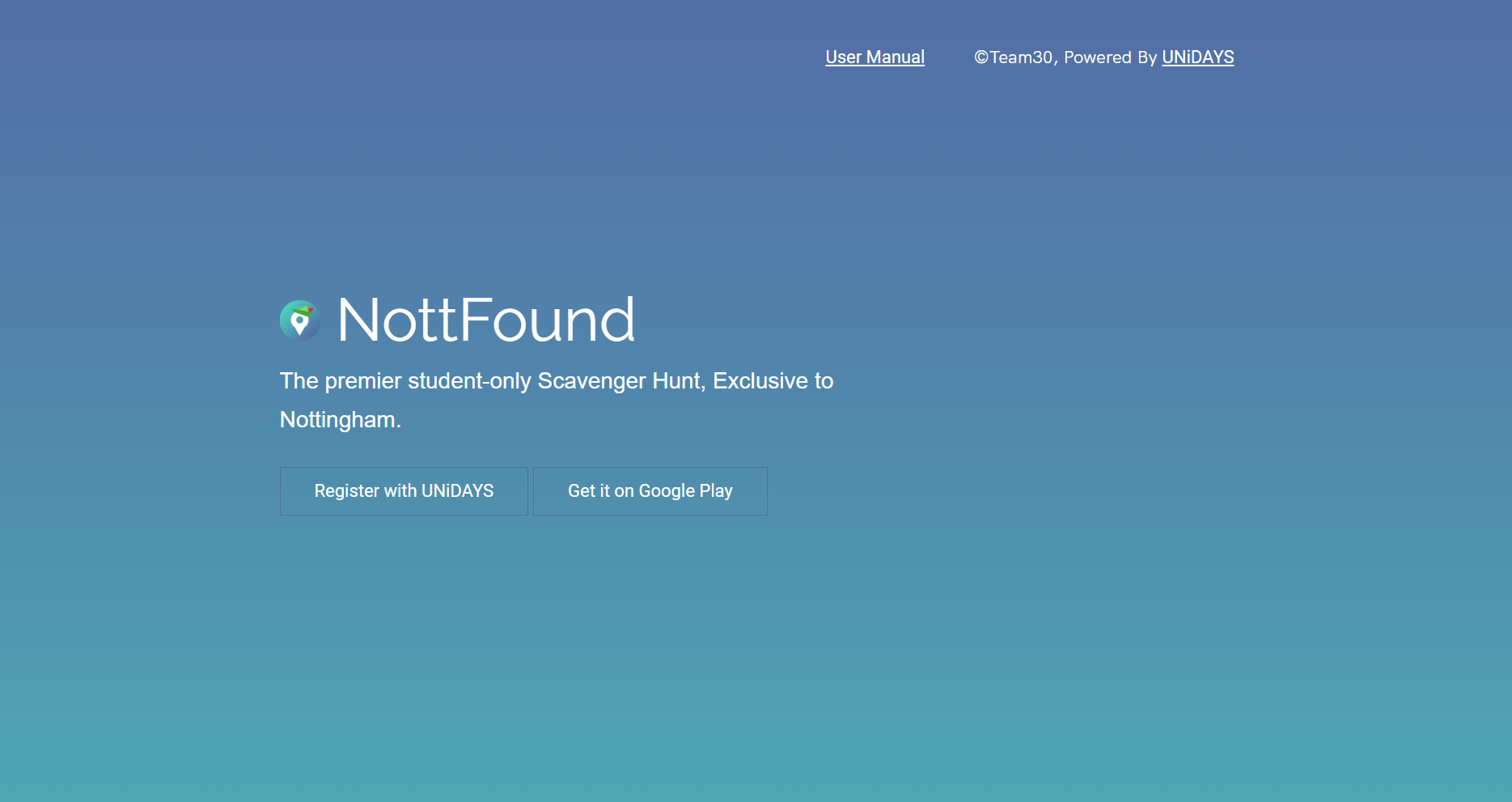Click Get it on Google Play
The image size is (1512, 802).
point(650,490)
